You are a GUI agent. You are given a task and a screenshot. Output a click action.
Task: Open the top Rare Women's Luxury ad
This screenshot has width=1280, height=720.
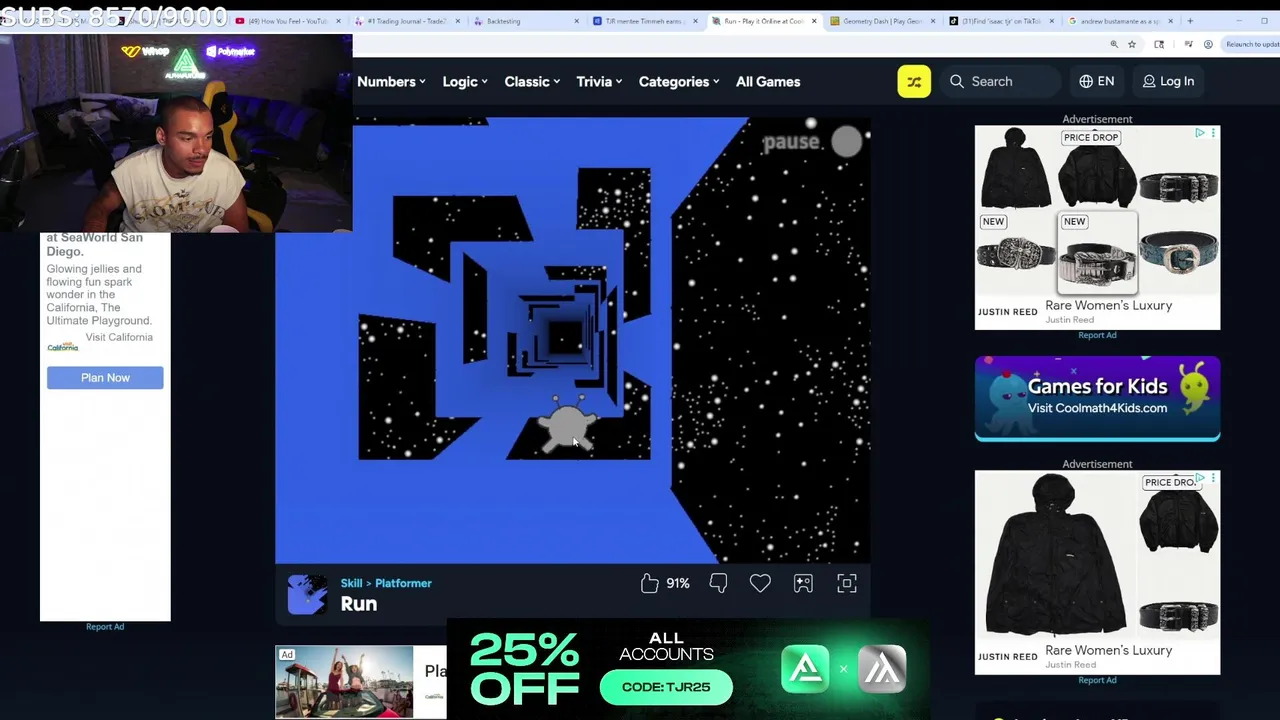pos(1097,227)
